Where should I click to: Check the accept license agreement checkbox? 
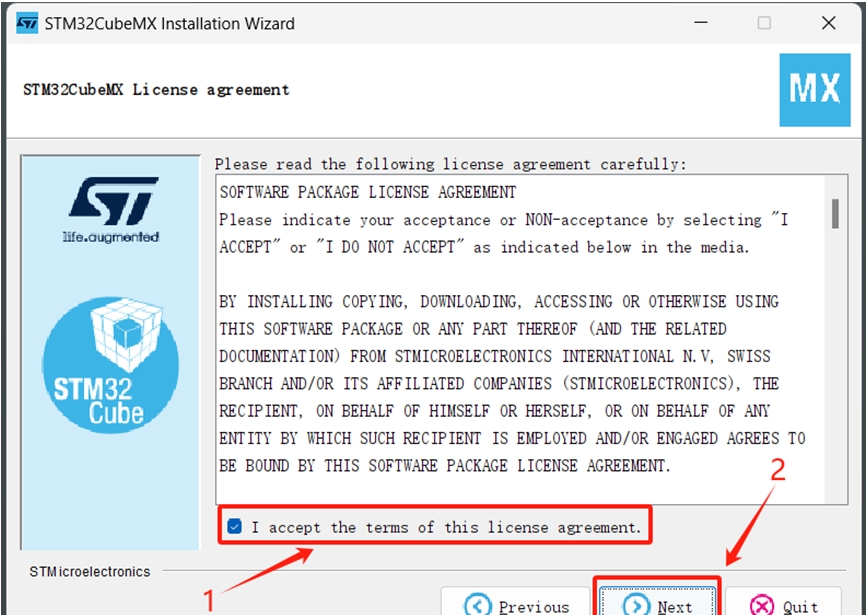tap(234, 526)
